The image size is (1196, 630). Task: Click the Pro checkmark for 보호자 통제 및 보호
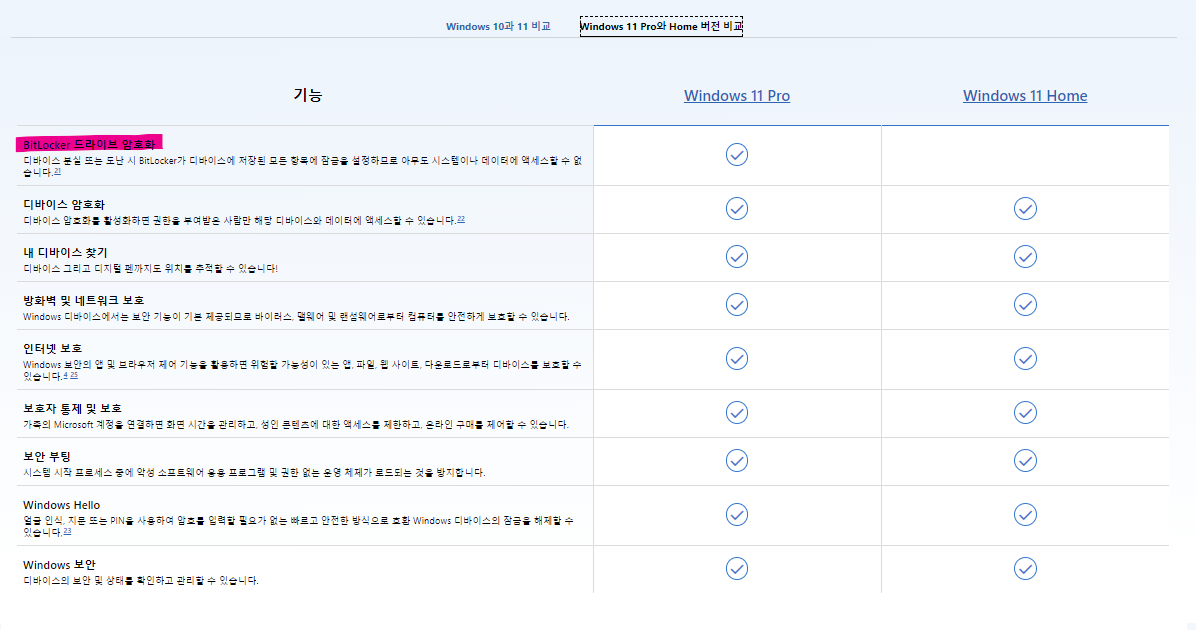[737, 413]
